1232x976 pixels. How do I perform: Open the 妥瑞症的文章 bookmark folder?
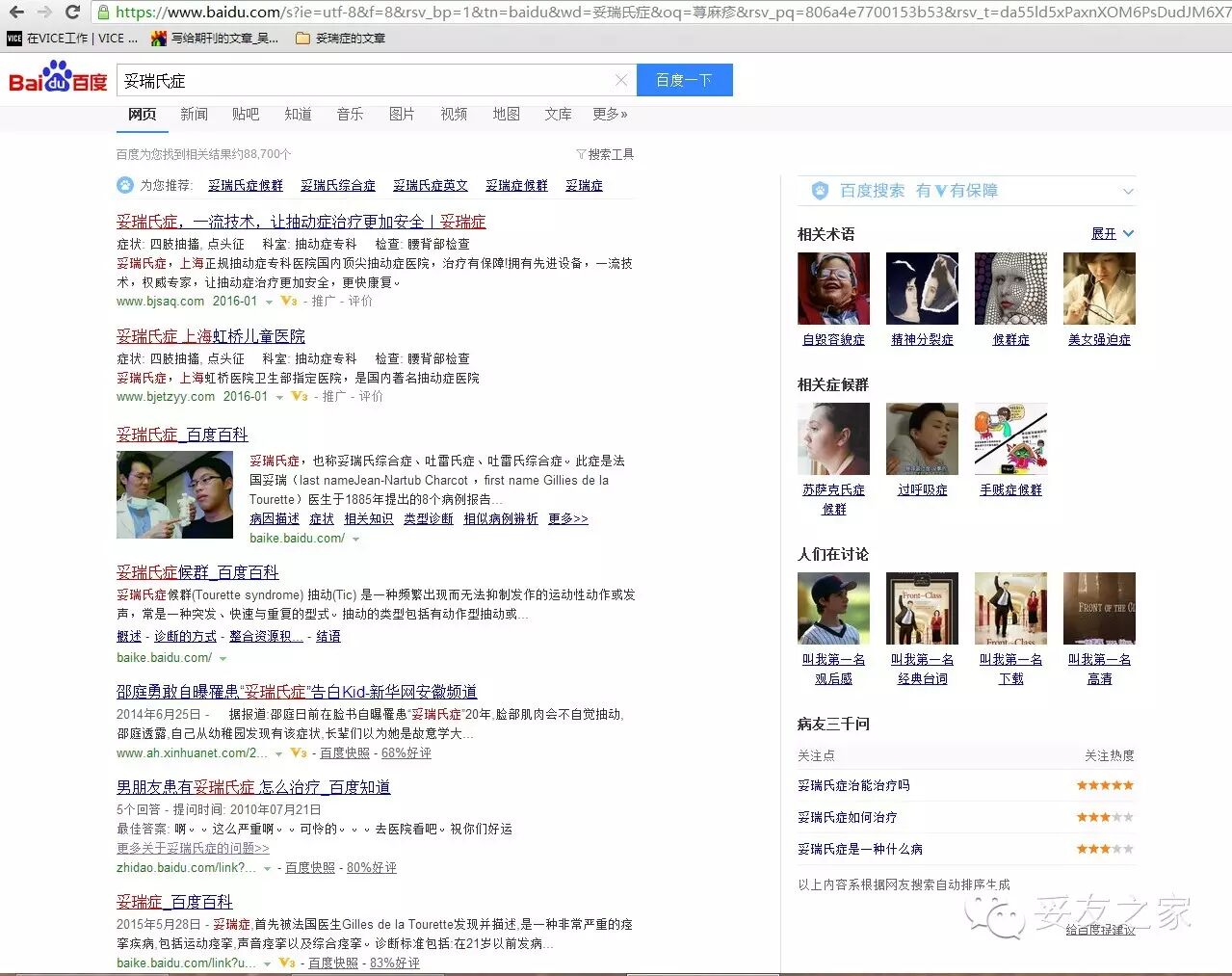[x=340, y=39]
